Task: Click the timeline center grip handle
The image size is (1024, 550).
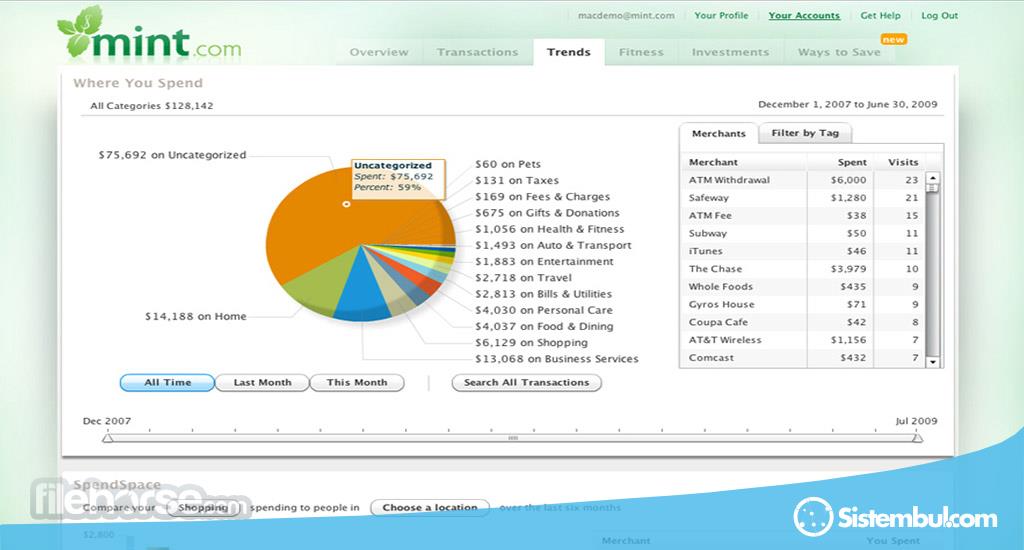Action: (x=513, y=438)
